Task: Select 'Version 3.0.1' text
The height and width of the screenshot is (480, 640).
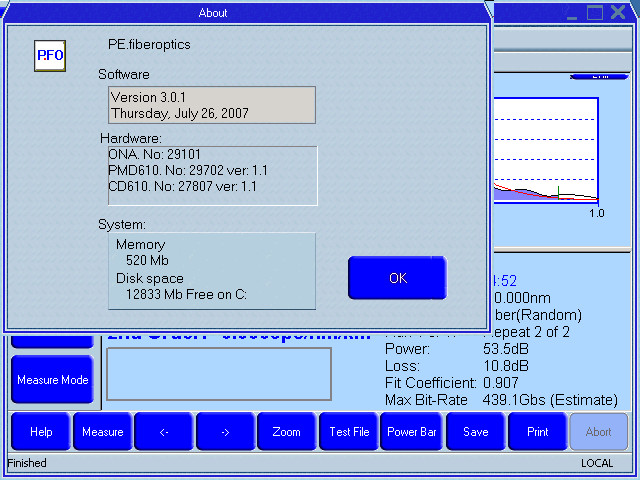Action: [x=148, y=97]
